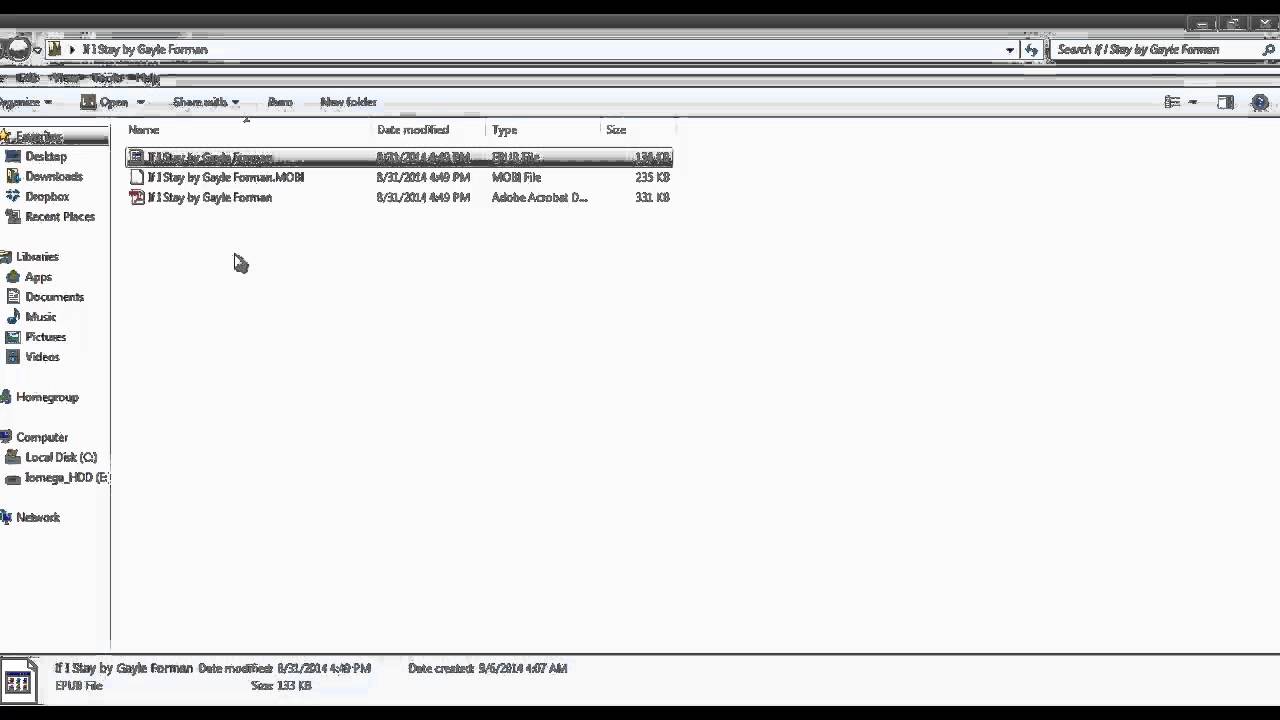Click the change view icon in the toolbar
Image resolution: width=1280 pixels, height=720 pixels.
click(x=1172, y=102)
